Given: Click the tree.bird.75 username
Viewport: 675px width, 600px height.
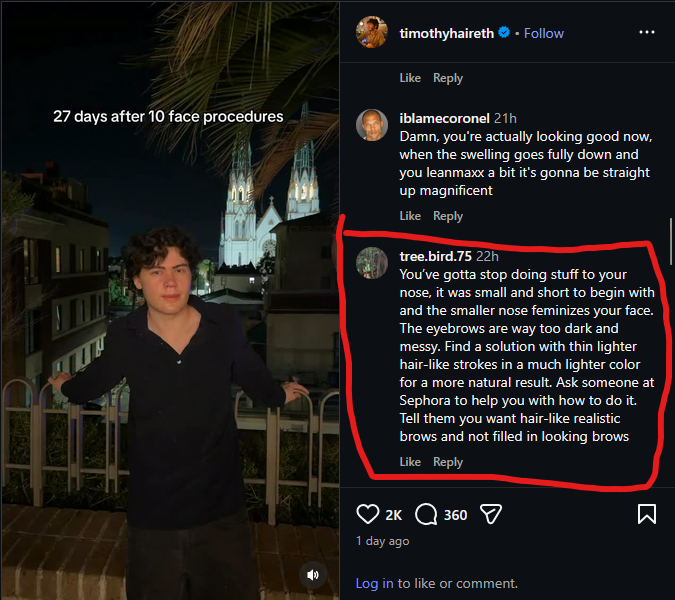Looking at the screenshot, I should (x=436, y=257).
